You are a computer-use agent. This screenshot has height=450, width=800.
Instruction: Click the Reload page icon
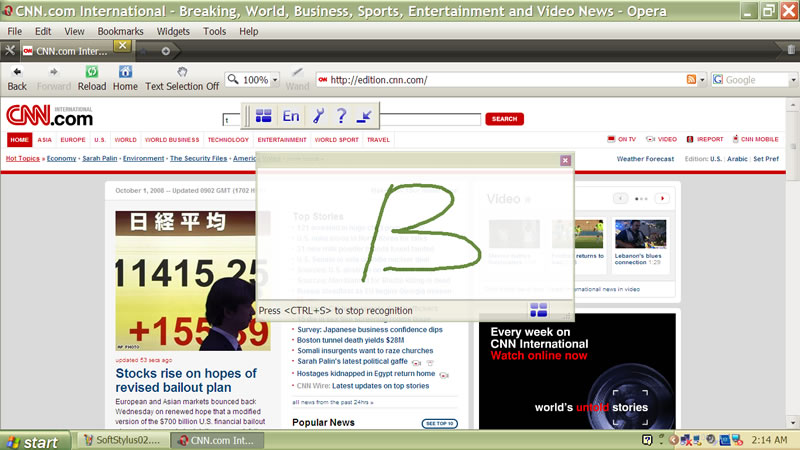point(91,72)
